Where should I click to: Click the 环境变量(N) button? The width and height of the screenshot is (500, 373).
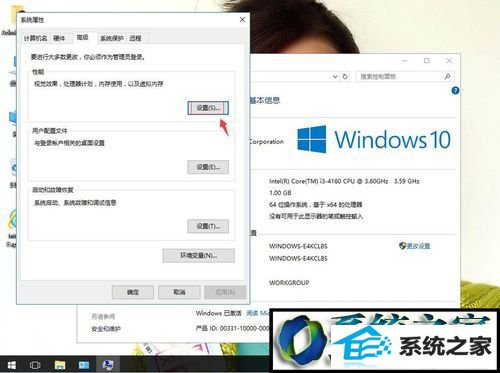(199, 256)
